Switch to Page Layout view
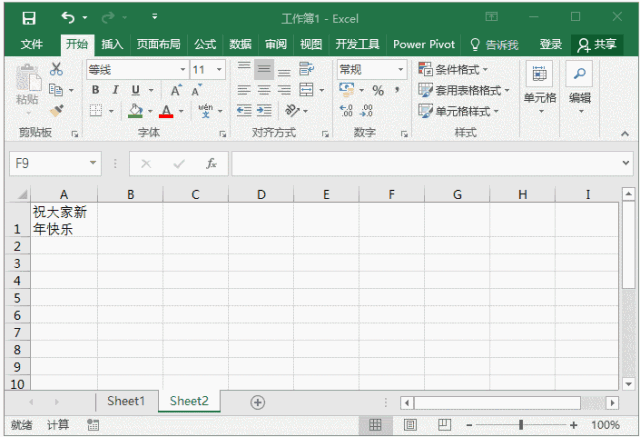Screen dimensions: 640x437 (x=410, y=425)
